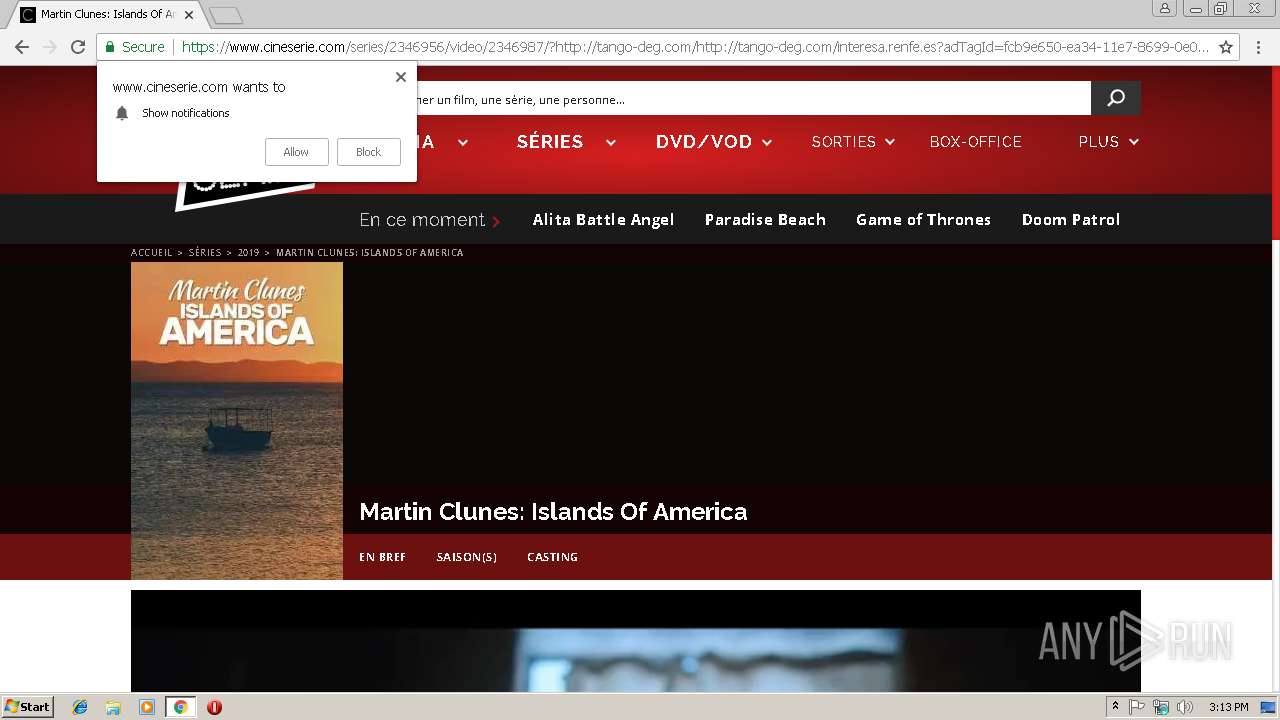Block notifications from cineserie.com
1280x720 pixels.
click(368, 152)
